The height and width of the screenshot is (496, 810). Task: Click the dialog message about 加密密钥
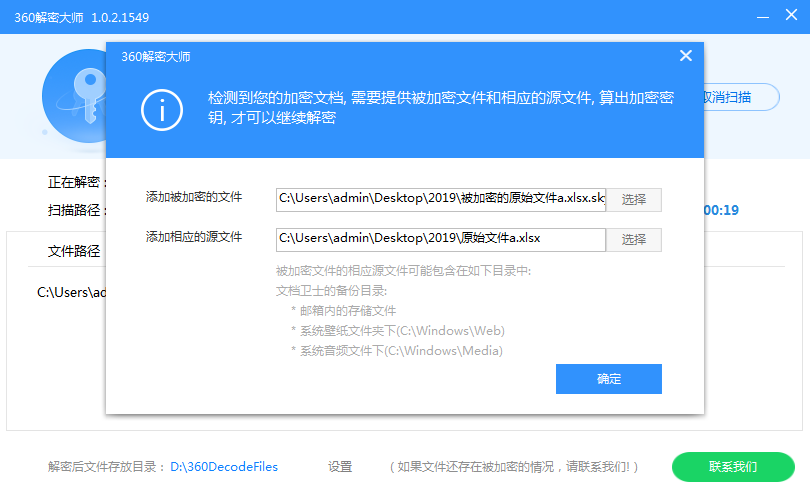441,107
